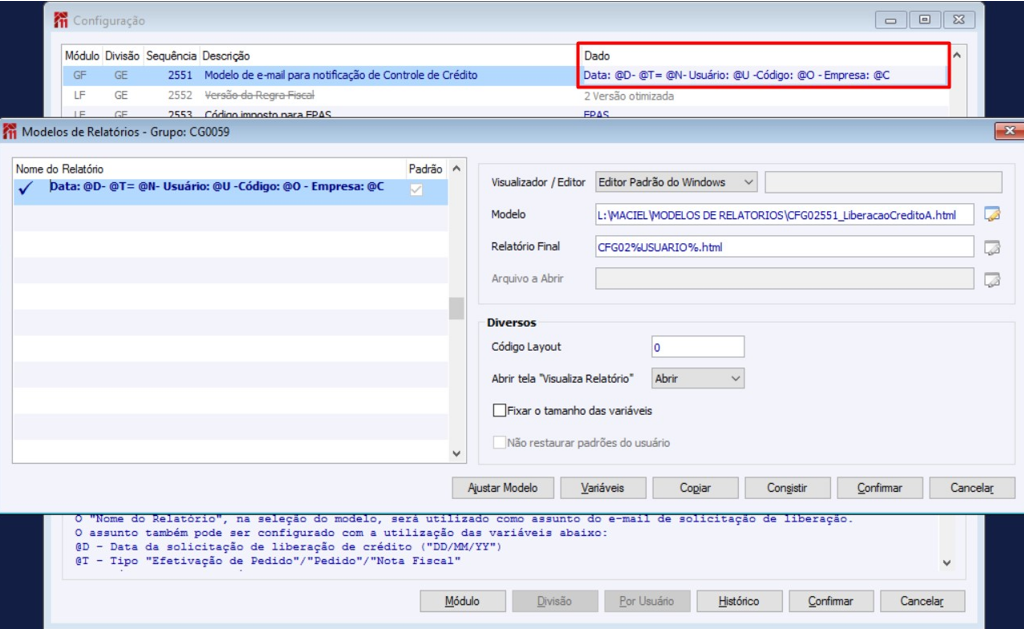Cancel the Modelos de Relatórios dialog

pyautogui.click(x=972, y=488)
